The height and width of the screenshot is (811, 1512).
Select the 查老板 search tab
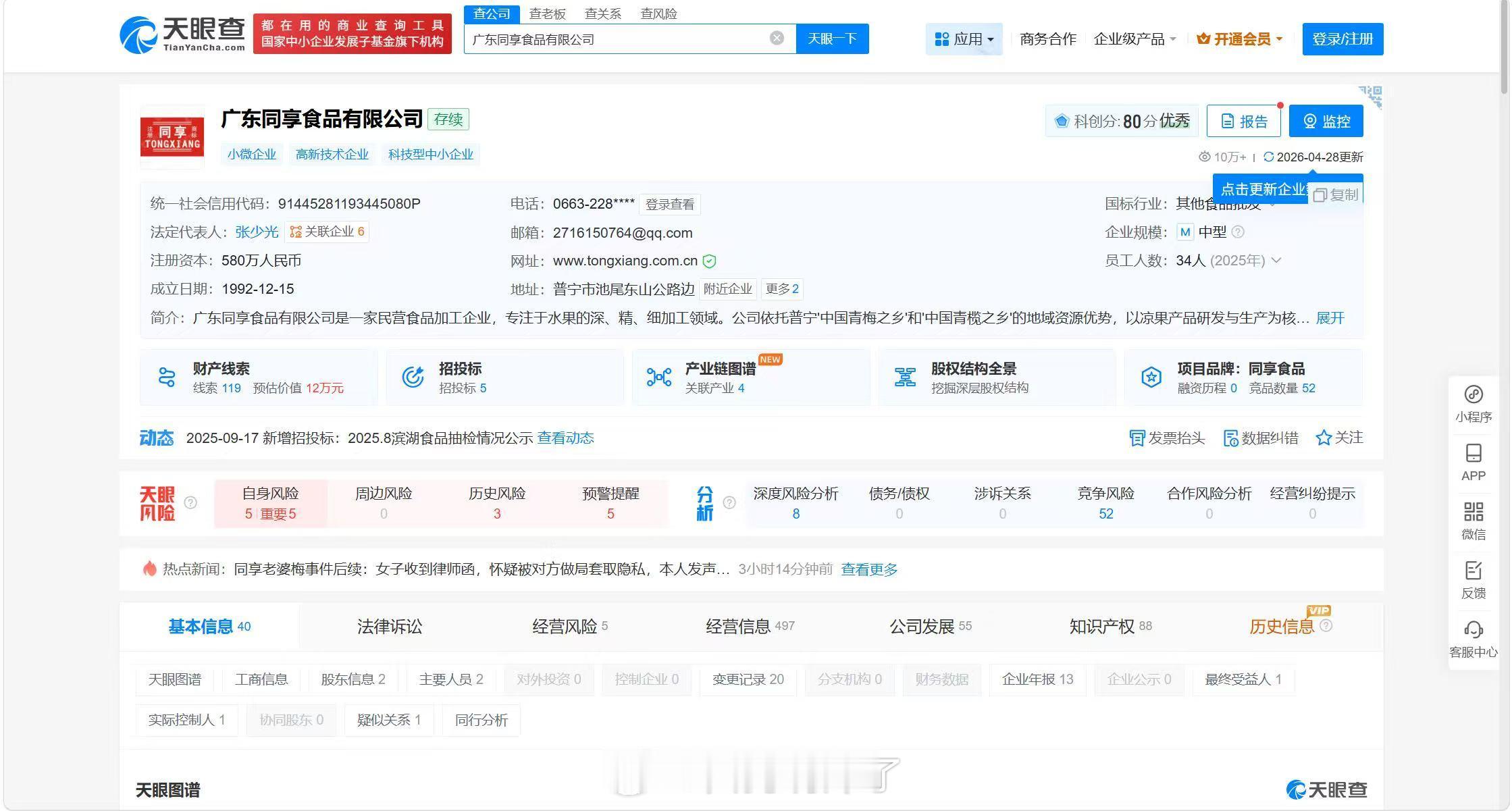coord(547,14)
